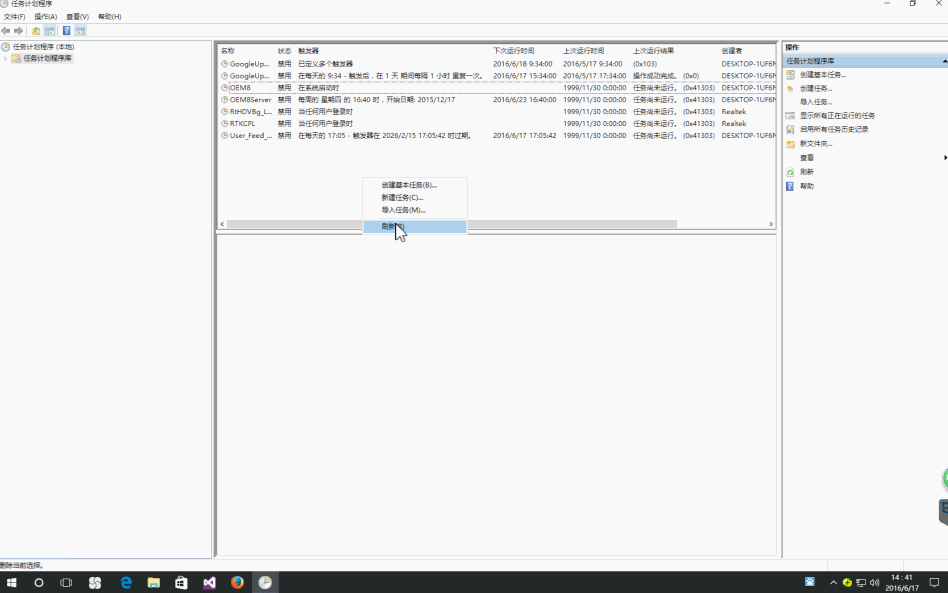The height and width of the screenshot is (593, 948).
Task: Toggle the console tree via toolbar icon
Action: click(50, 31)
